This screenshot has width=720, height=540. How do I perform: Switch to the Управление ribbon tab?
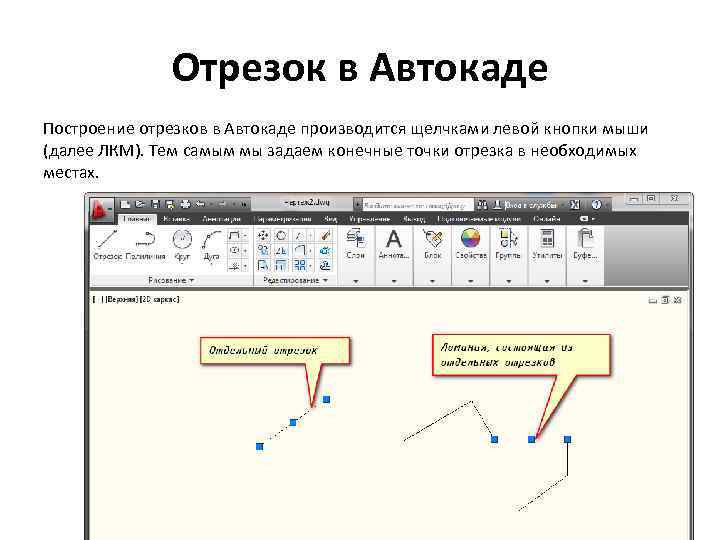tap(370, 219)
